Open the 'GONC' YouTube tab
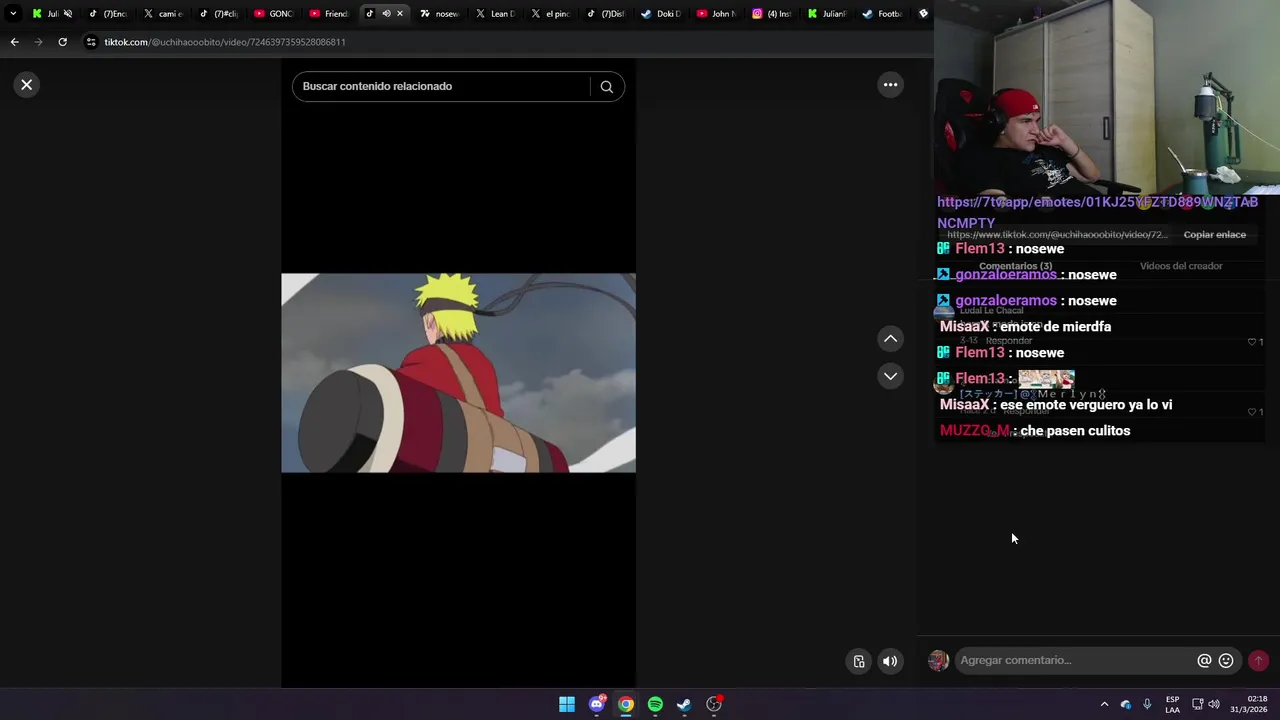The height and width of the screenshot is (720, 1280). (x=273, y=14)
